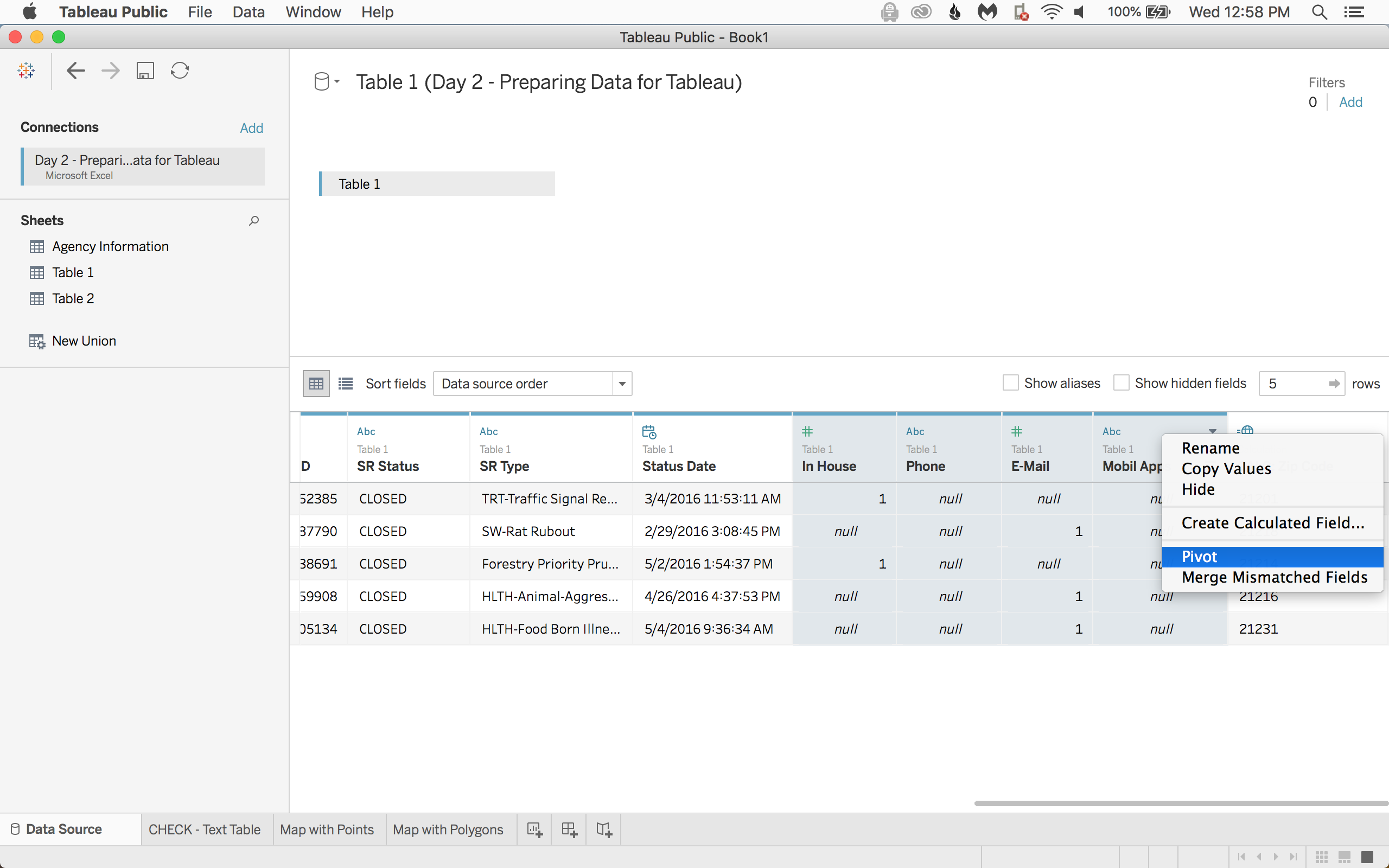Add a new connection

(251, 128)
